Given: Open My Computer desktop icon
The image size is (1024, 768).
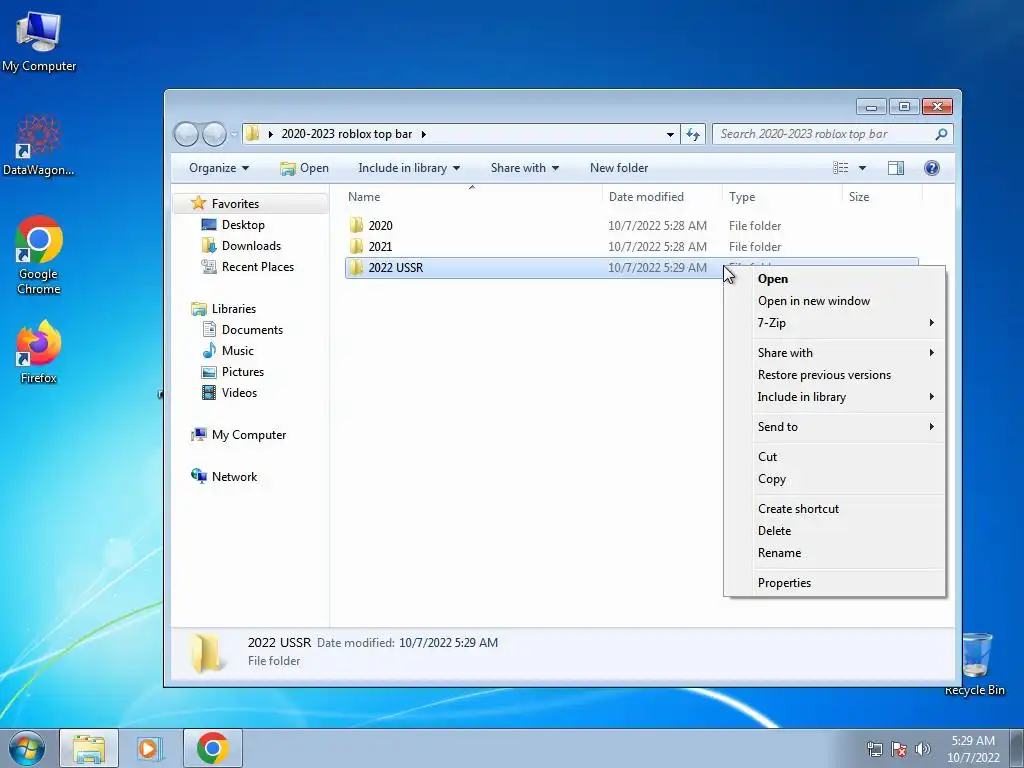Looking at the screenshot, I should pyautogui.click(x=39, y=41).
